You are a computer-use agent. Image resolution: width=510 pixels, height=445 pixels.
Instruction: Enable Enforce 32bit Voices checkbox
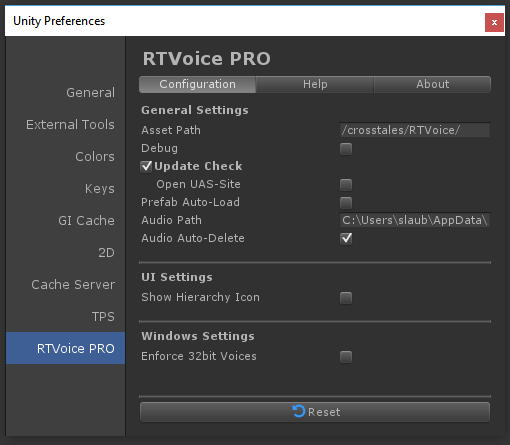346,357
